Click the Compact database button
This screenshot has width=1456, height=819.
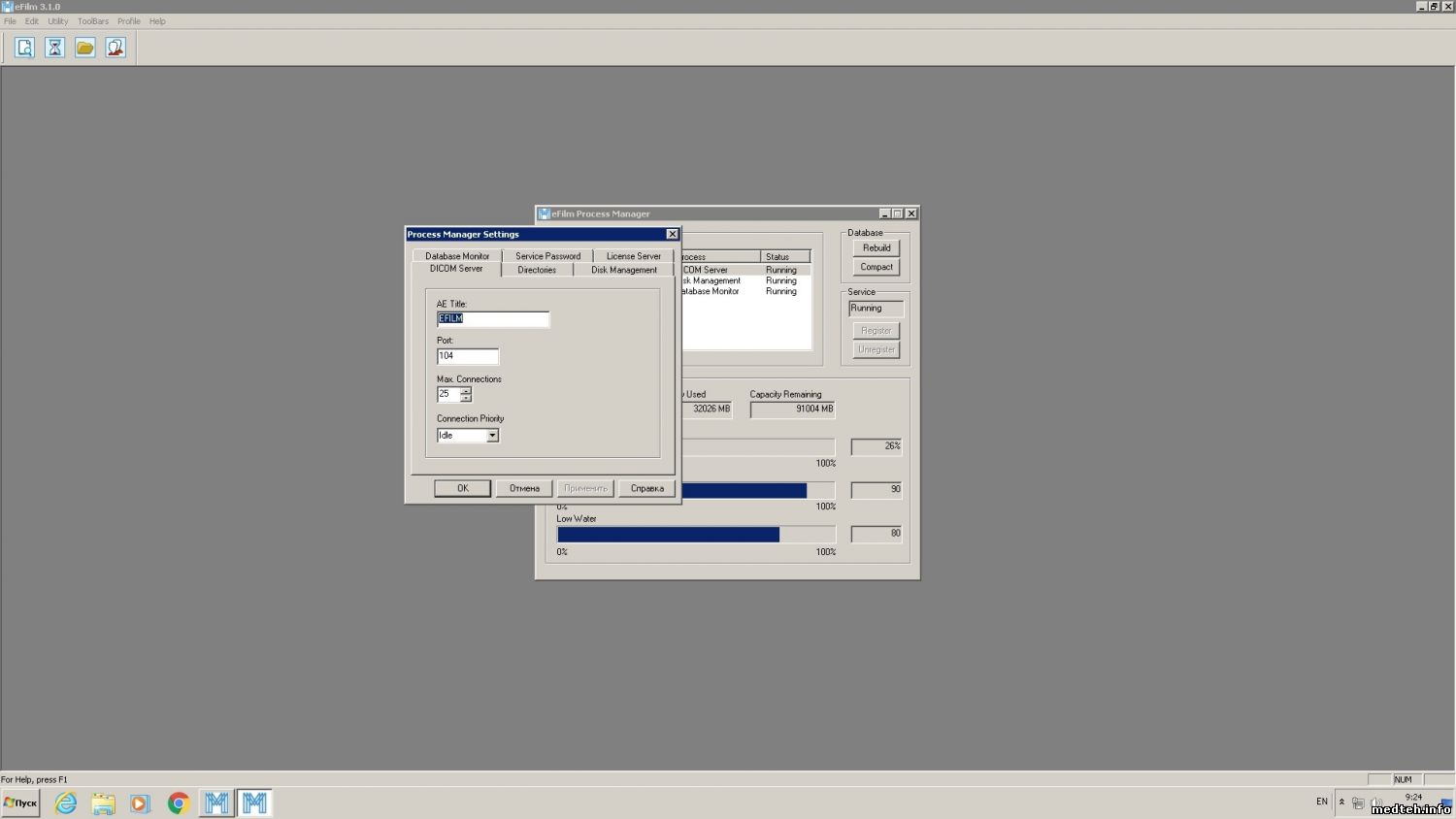877,267
